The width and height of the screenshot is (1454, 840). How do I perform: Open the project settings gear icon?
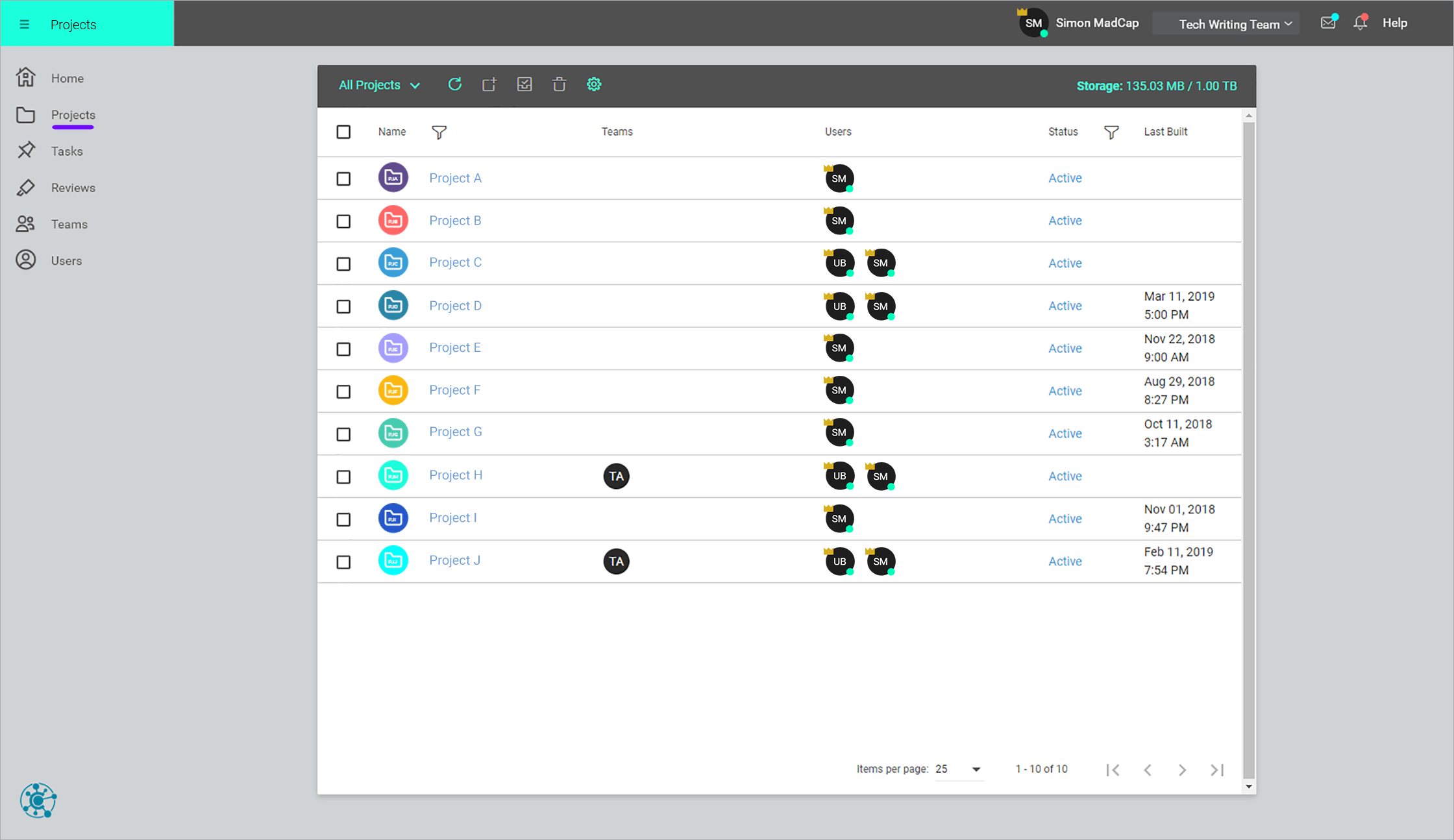tap(594, 84)
